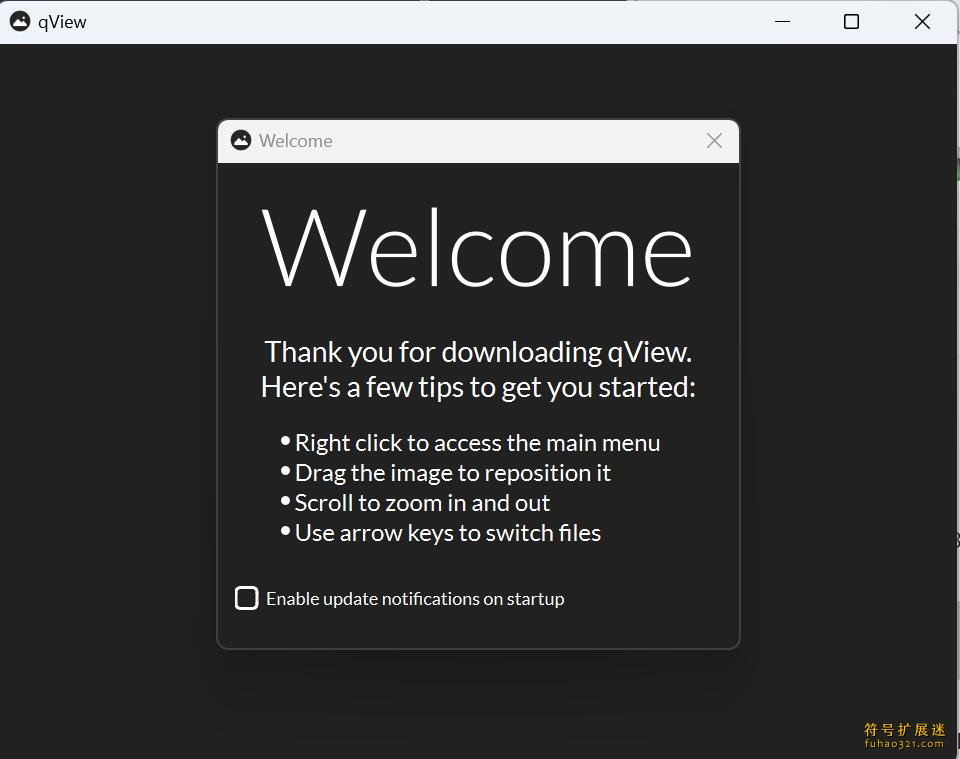
Task: Click the scroll to zoom tip text
Action: click(422, 503)
